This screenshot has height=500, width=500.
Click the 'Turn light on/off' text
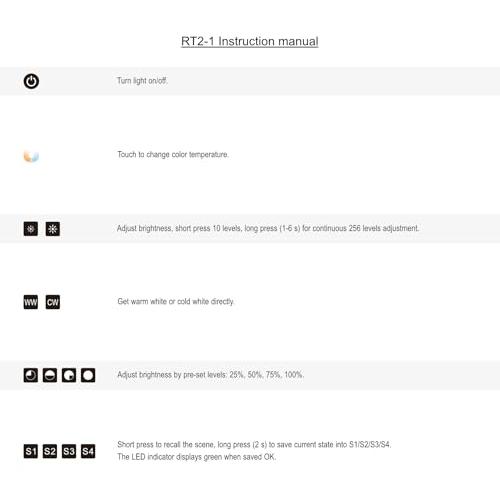pyautogui.click(x=142, y=81)
